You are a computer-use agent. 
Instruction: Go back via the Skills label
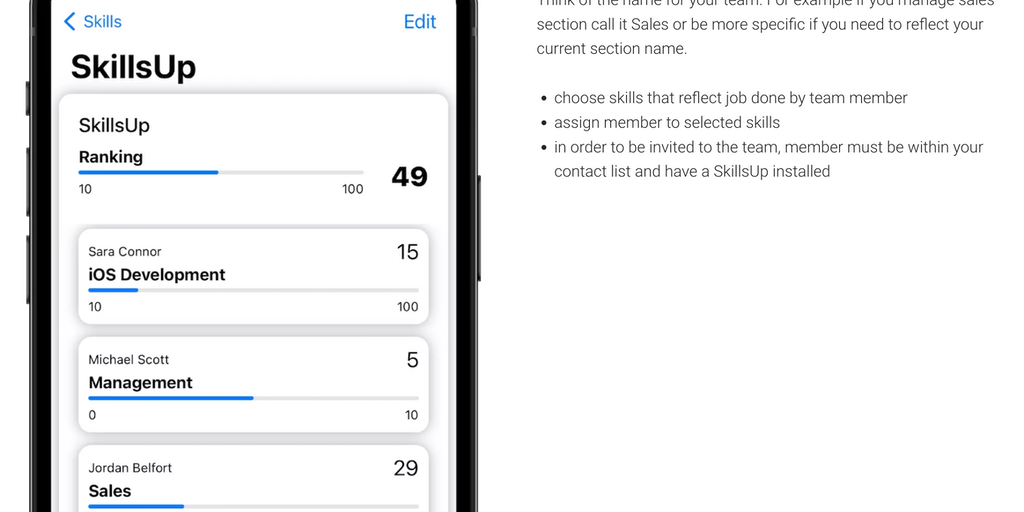click(x=102, y=22)
